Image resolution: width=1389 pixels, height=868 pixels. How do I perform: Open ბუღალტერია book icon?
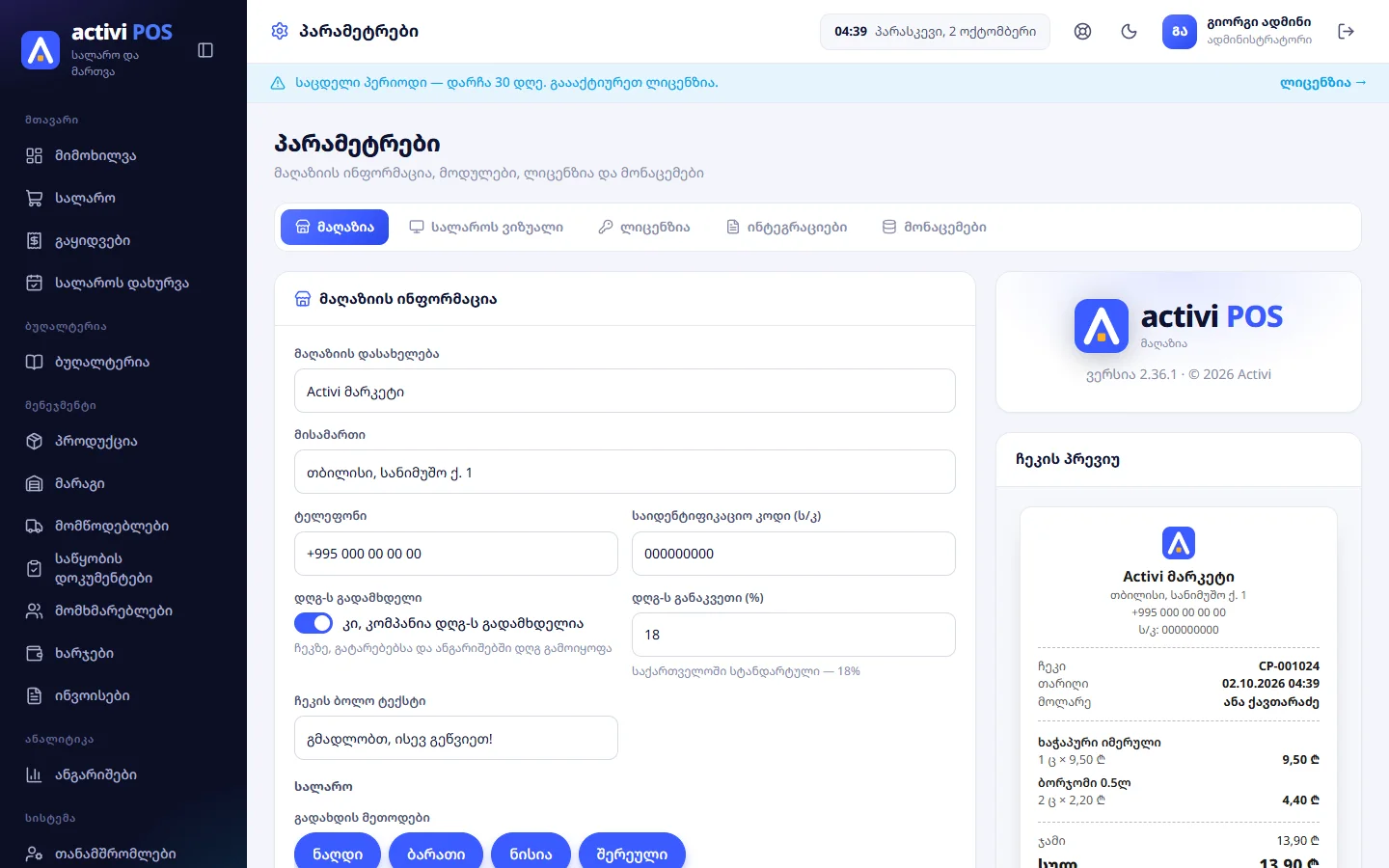point(35,363)
